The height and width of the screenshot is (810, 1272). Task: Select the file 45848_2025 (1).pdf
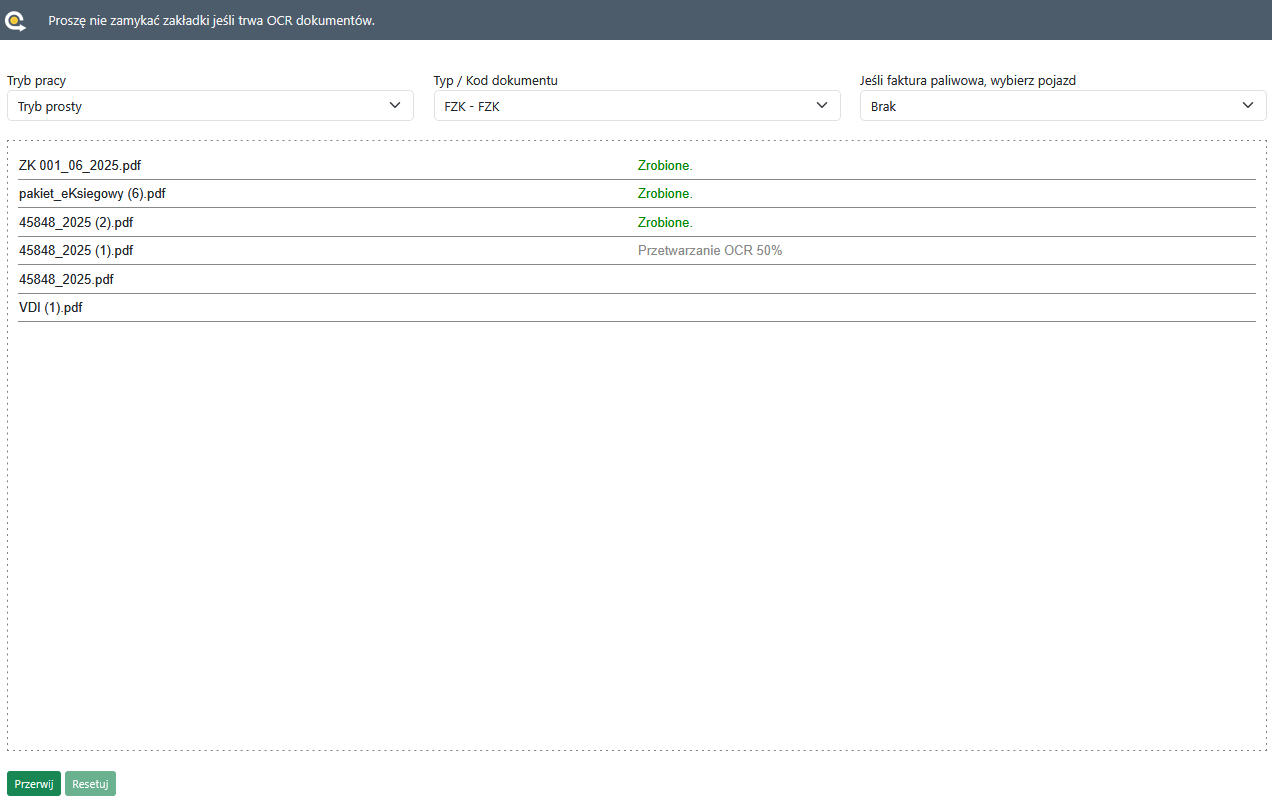(x=76, y=251)
